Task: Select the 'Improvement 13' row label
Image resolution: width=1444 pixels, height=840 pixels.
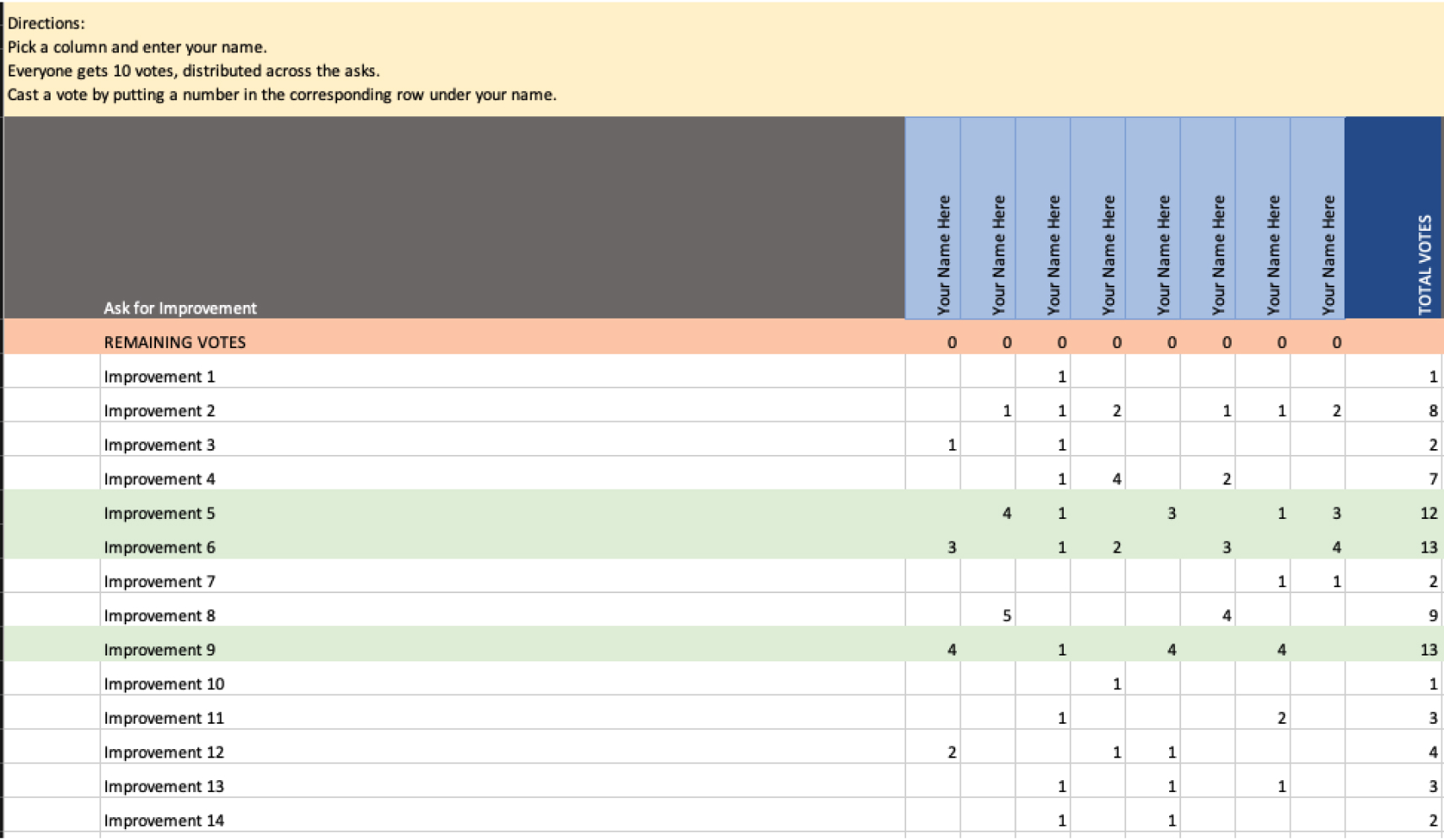Action: (x=164, y=786)
